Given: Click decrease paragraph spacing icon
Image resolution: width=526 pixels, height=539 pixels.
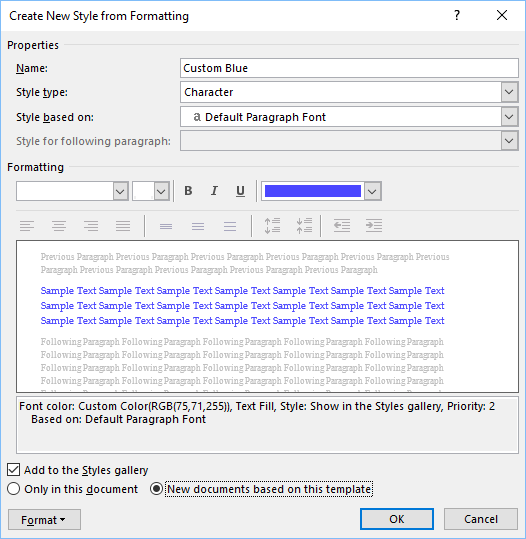Looking at the screenshot, I should (304, 226).
